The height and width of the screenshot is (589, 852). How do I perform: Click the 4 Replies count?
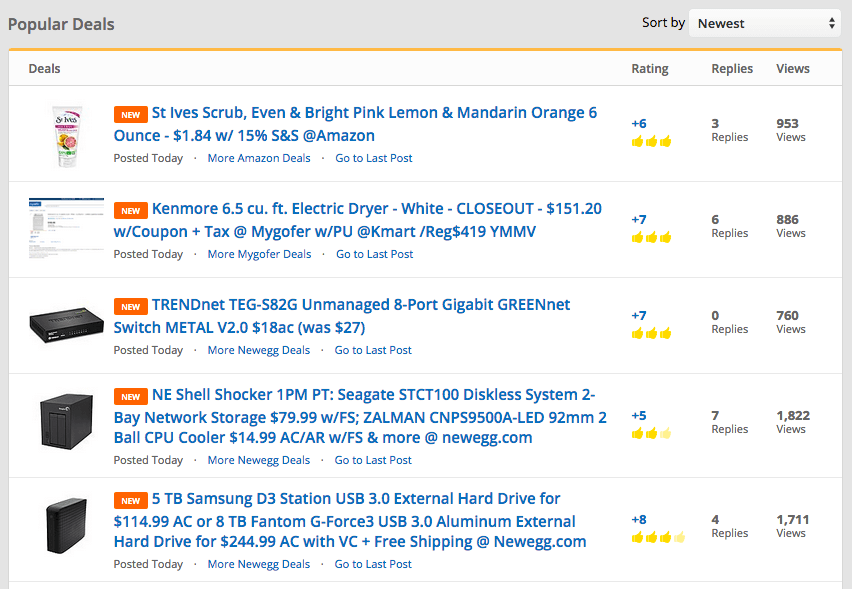tap(730, 527)
